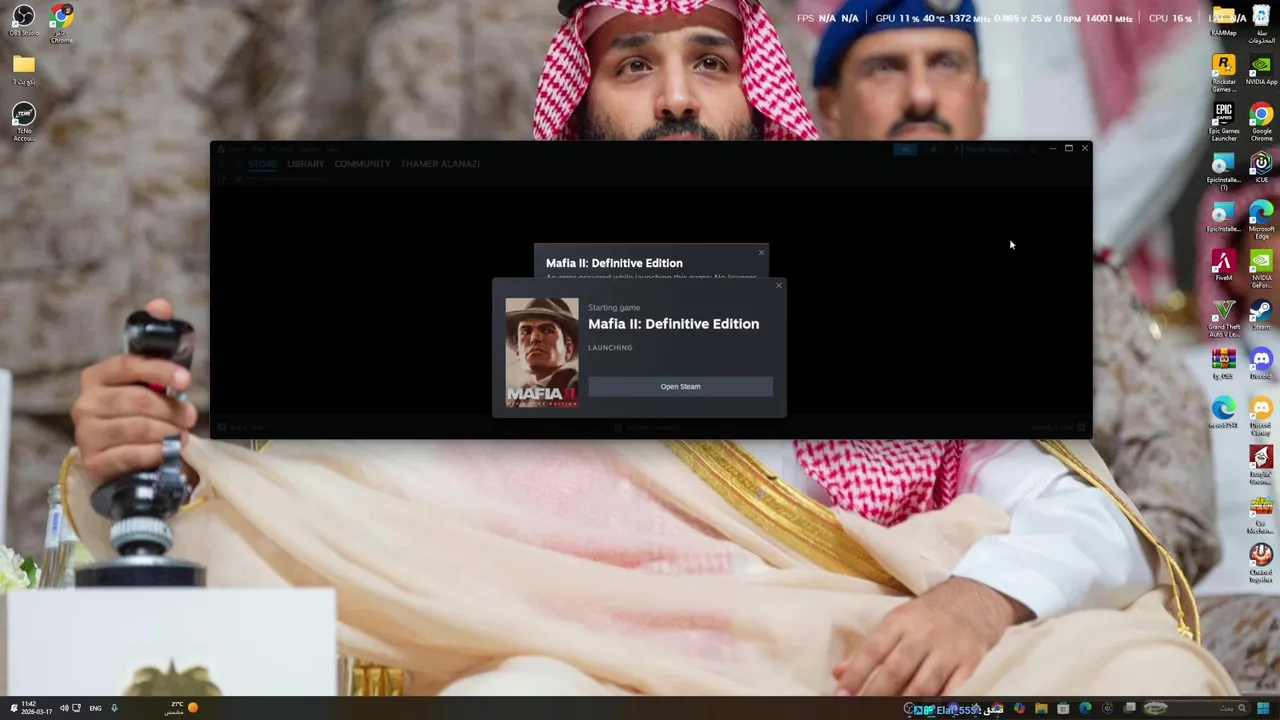1280x720 pixels.
Task: Click the ENG language indicator
Action: [x=95, y=708]
